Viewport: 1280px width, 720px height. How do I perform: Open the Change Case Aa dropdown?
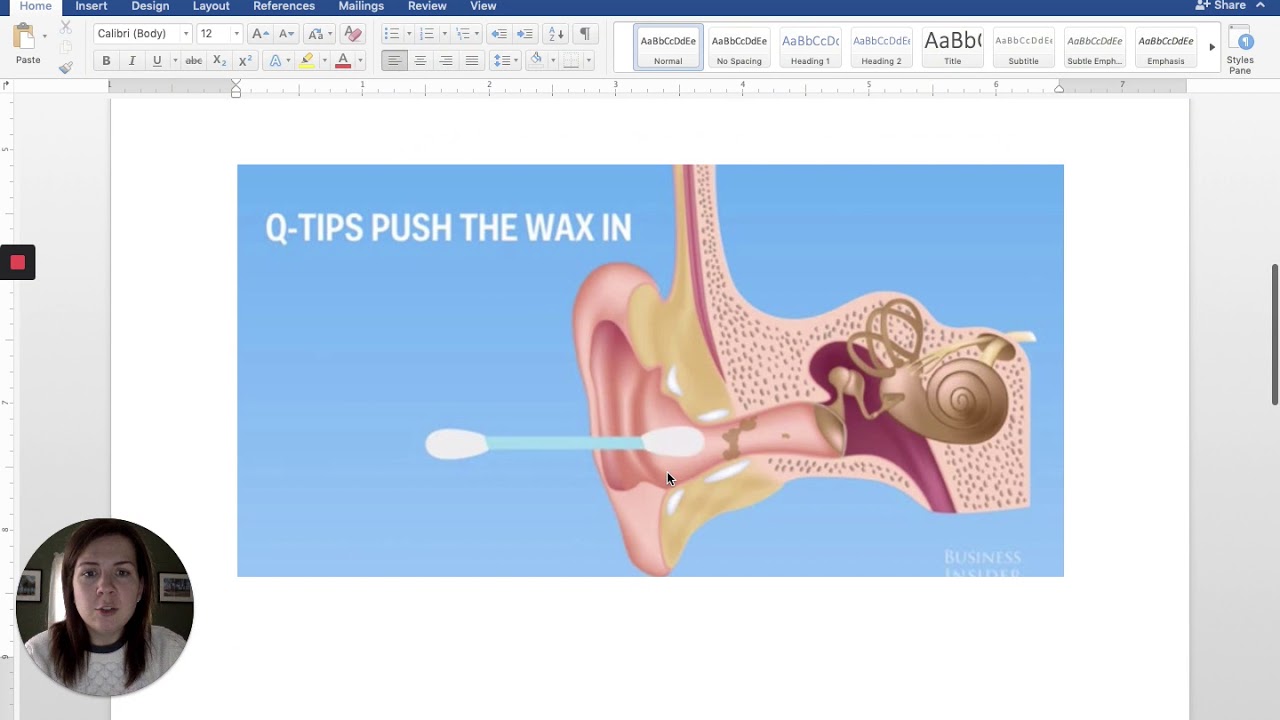click(320, 34)
